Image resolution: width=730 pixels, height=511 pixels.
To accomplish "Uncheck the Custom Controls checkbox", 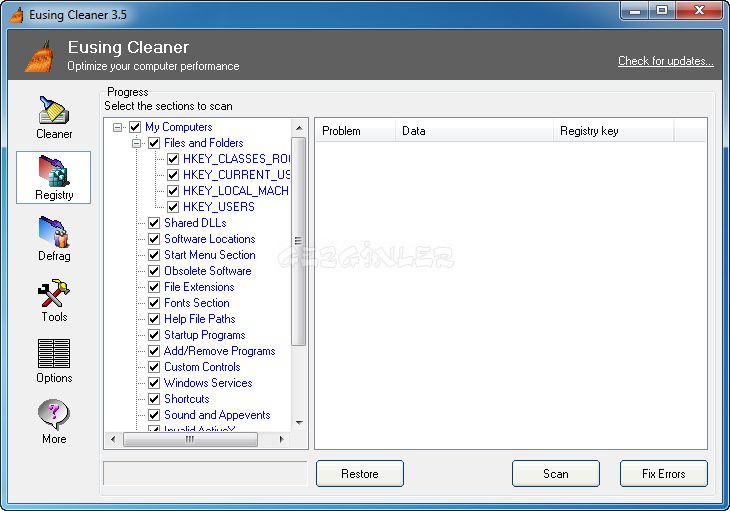I will click(x=154, y=367).
